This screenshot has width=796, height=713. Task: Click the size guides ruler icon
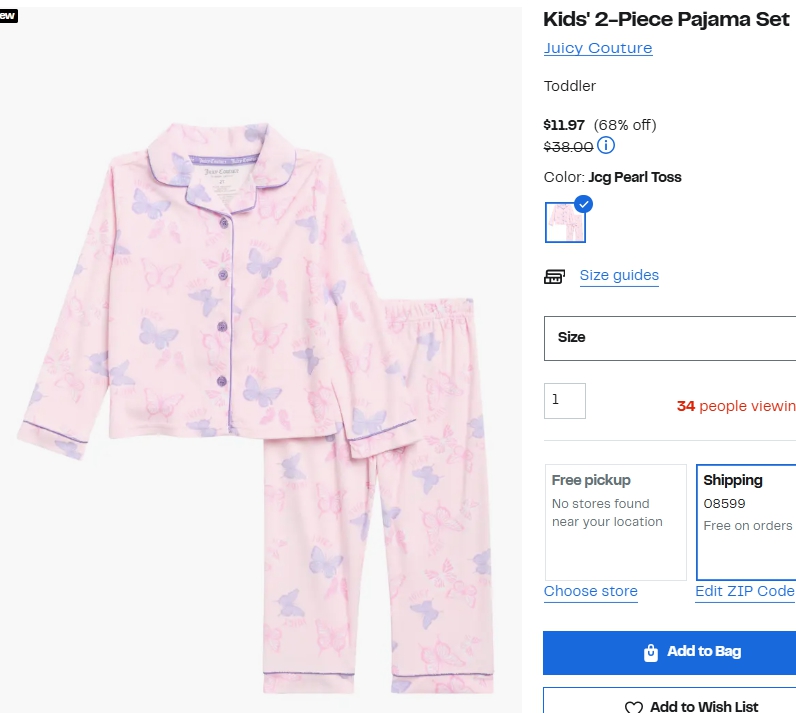(554, 277)
